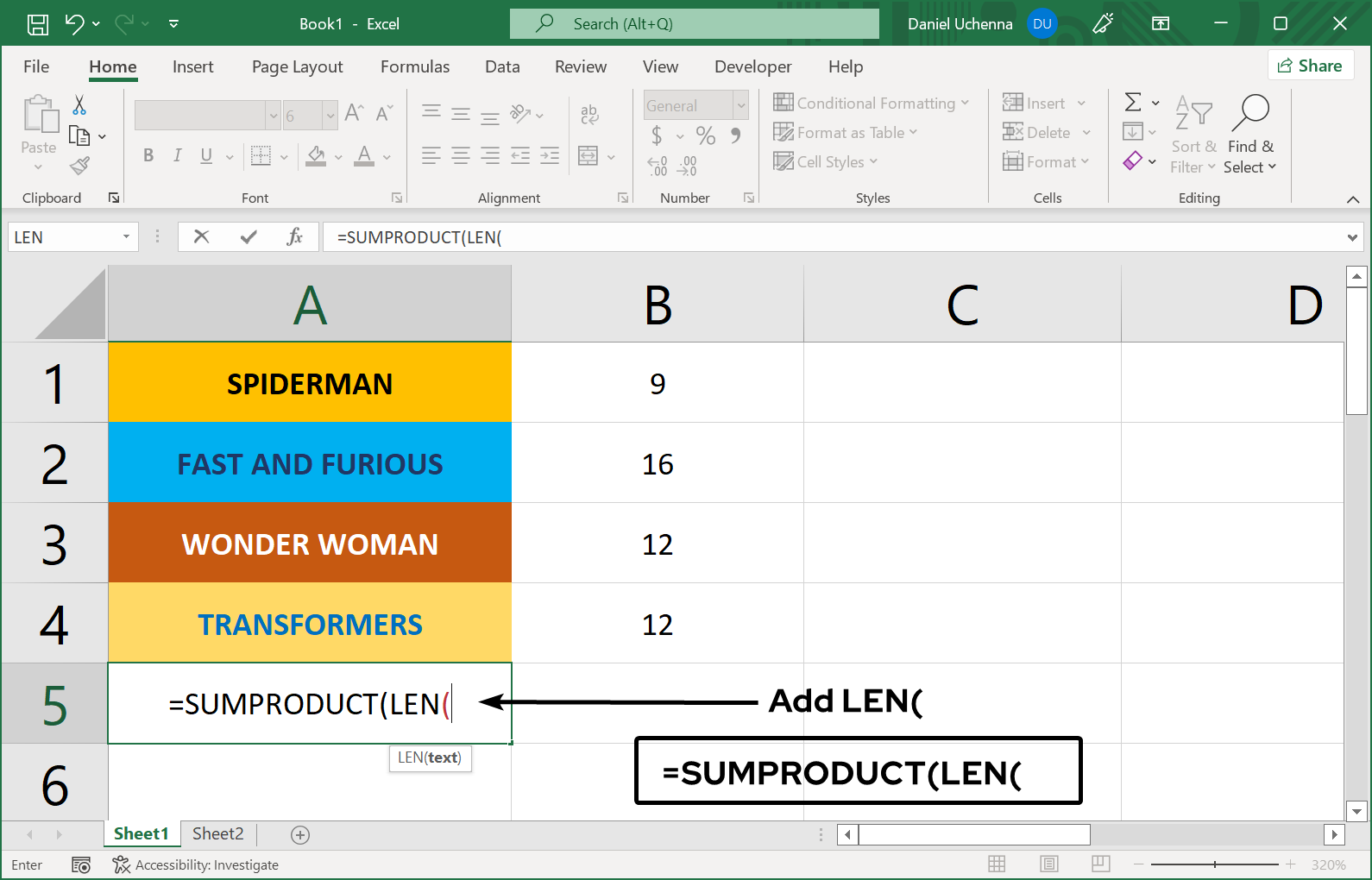1372x880 pixels.
Task: Confirm formula with the Enter checkmark icon
Action: [x=249, y=236]
